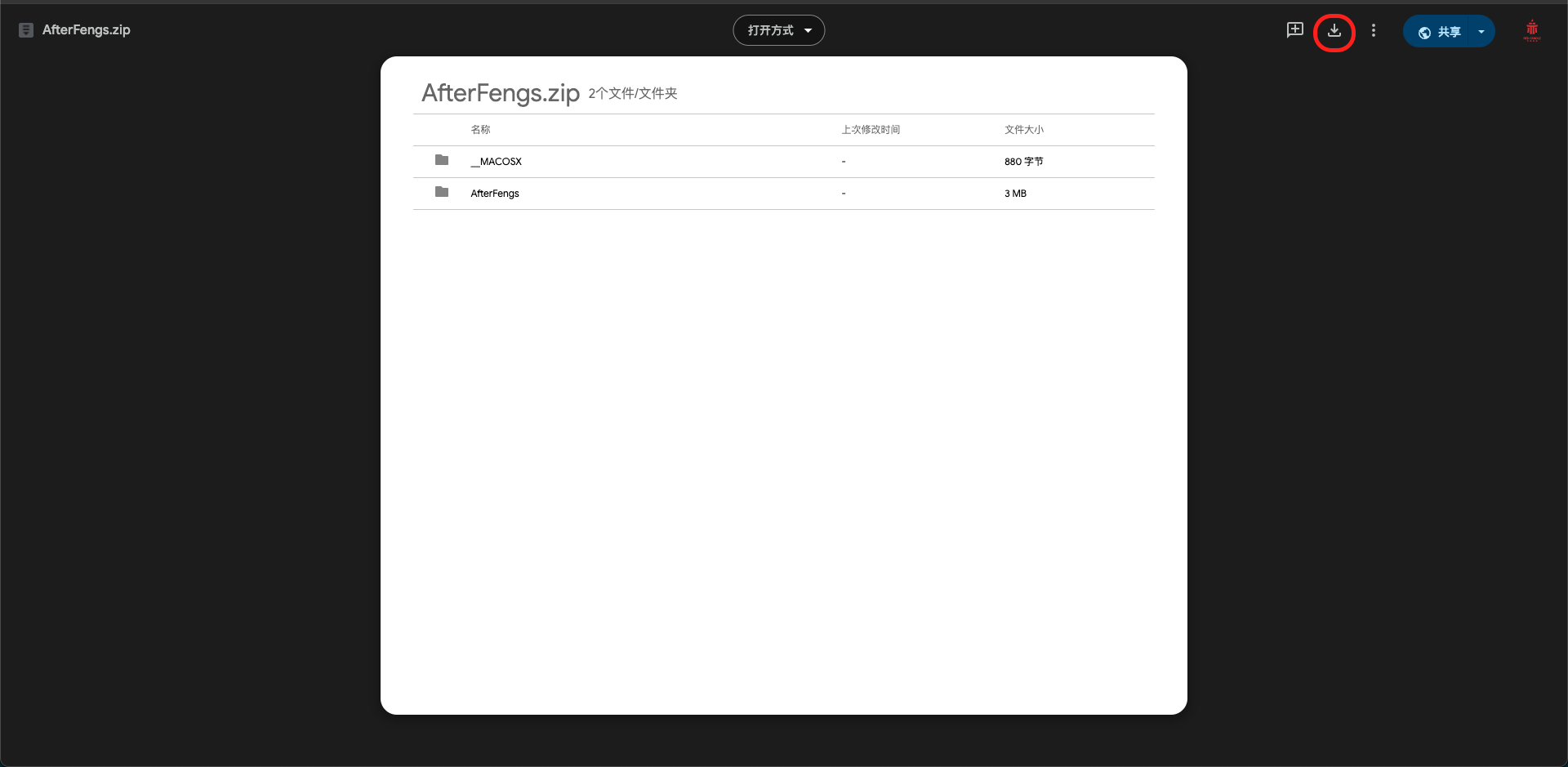Click the 880 字节 size cell

(1023, 162)
